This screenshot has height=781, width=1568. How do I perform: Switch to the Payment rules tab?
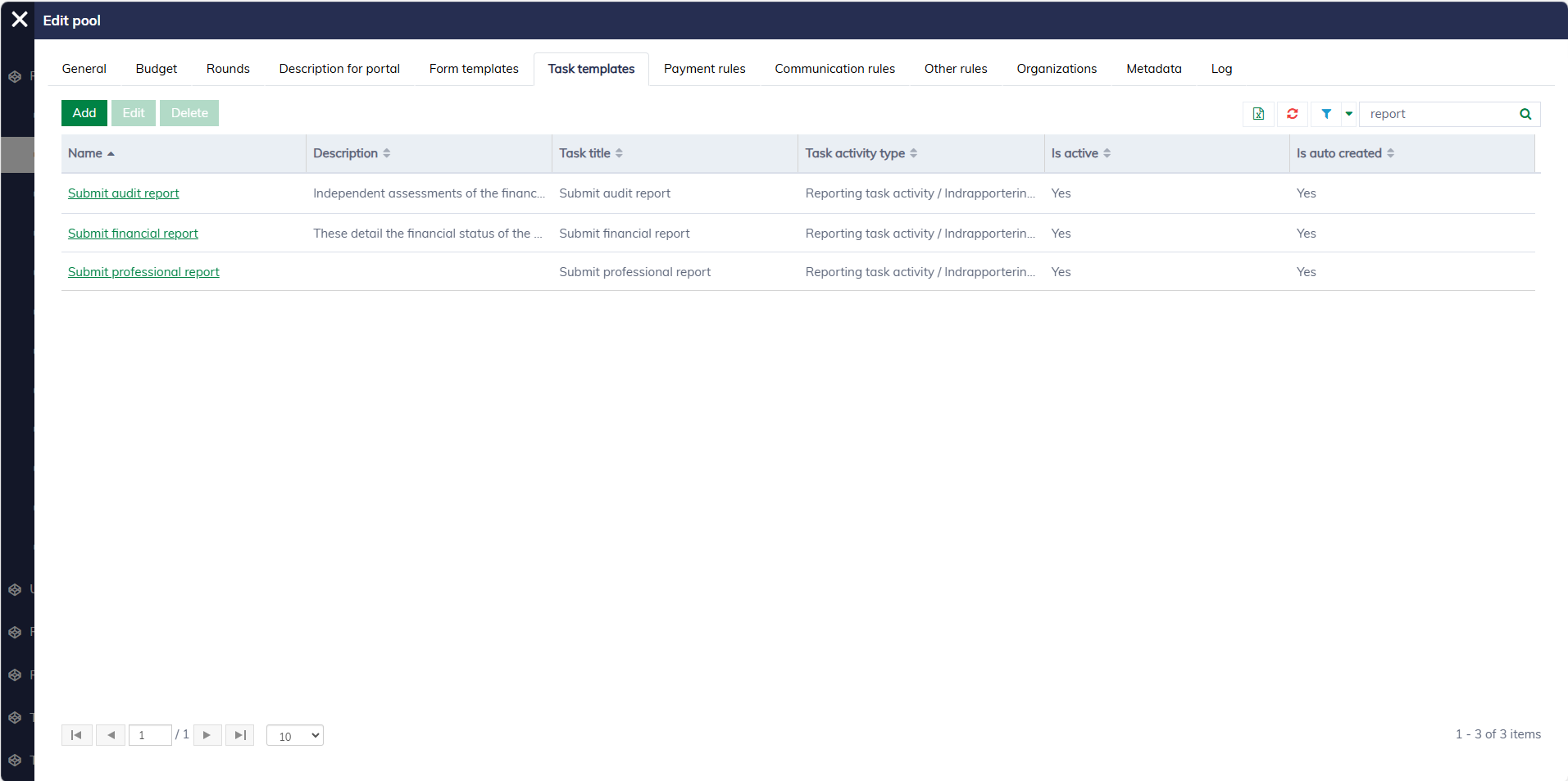pos(704,69)
